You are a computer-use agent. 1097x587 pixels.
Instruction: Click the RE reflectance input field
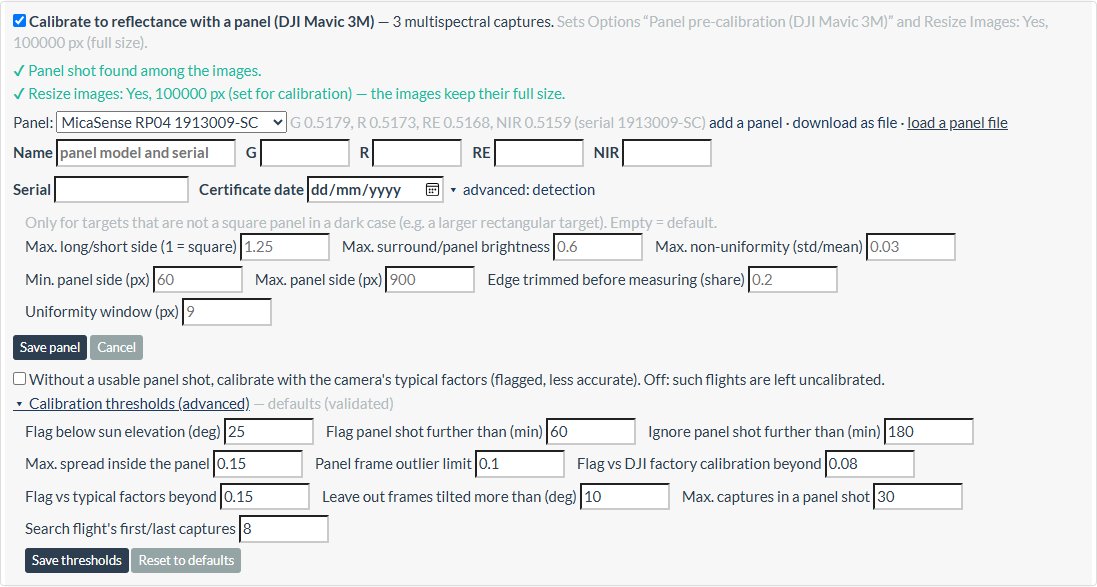539,153
